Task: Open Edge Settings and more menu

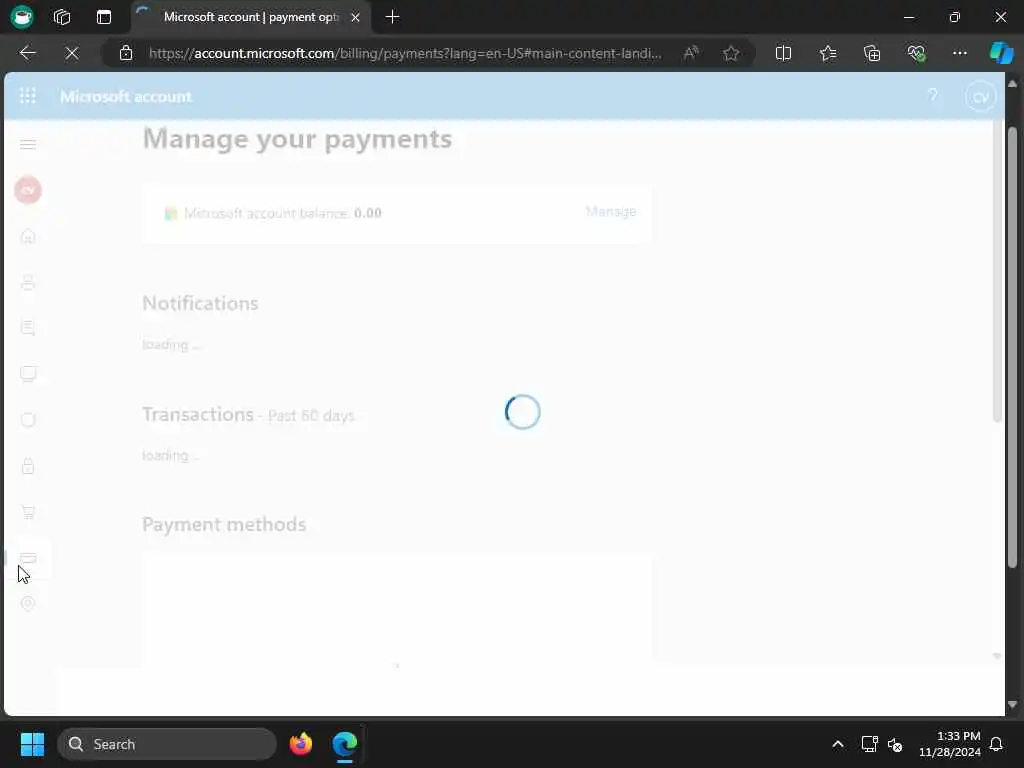Action: click(x=959, y=53)
